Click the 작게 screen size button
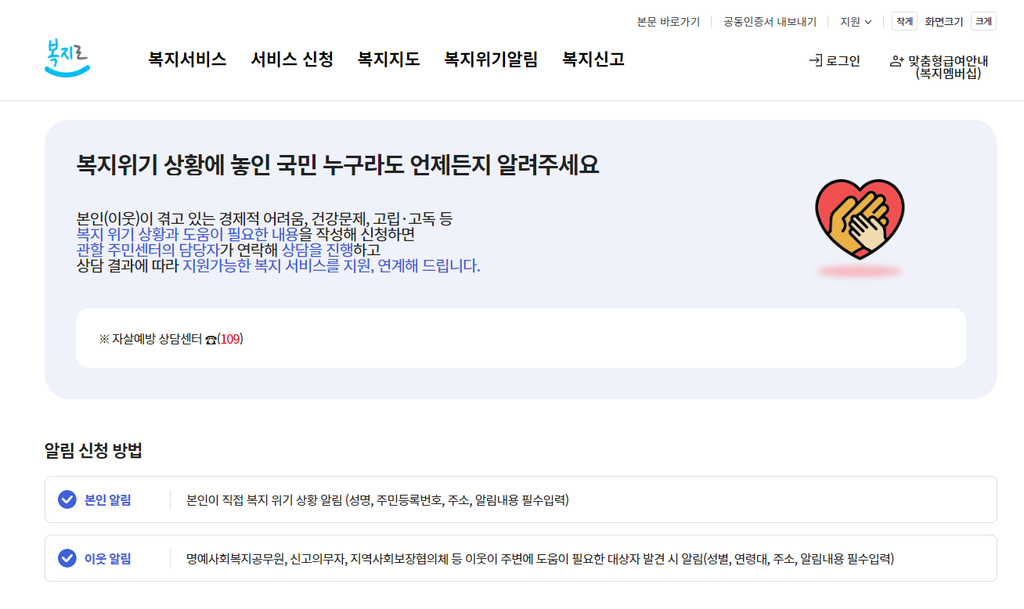1024x609 pixels. 904,22
